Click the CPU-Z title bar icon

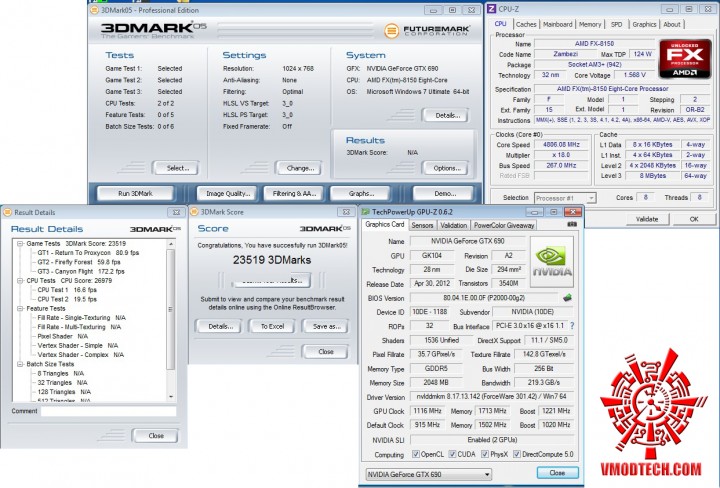(x=491, y=9)
